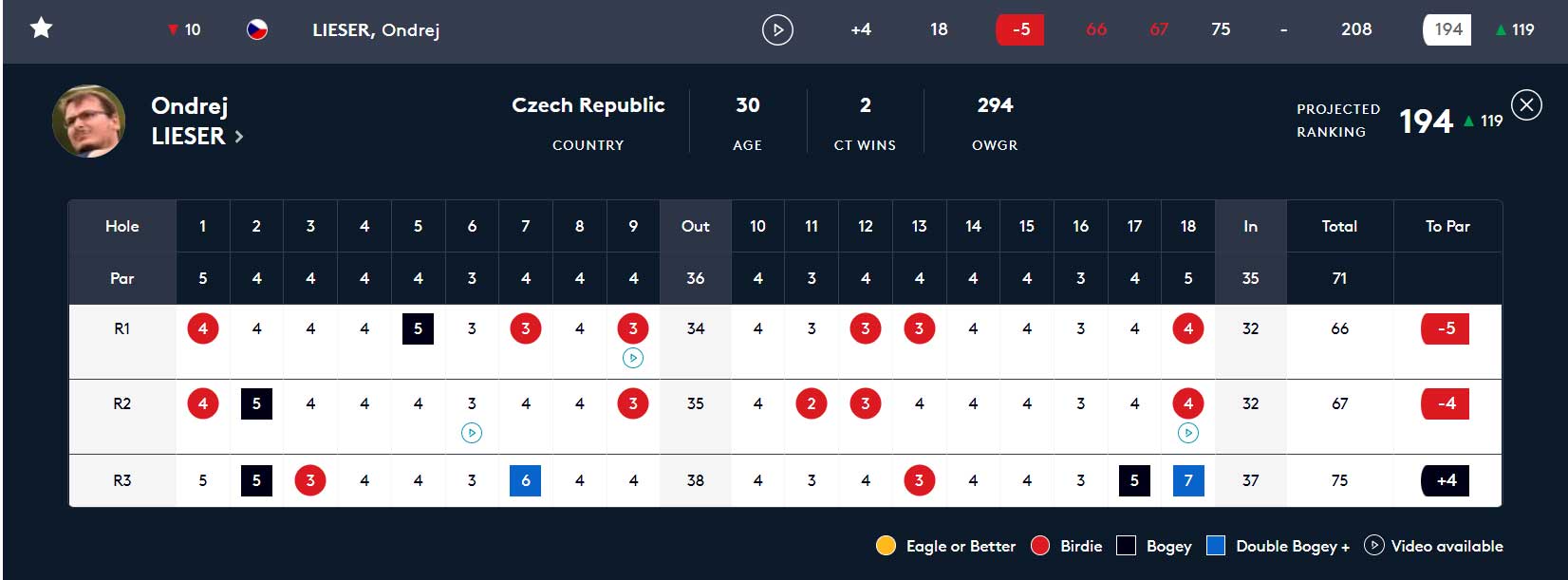Screen dimensions: 1568x580
Task: Open Ondrej Lieser profile chevron
Action: 239,137
